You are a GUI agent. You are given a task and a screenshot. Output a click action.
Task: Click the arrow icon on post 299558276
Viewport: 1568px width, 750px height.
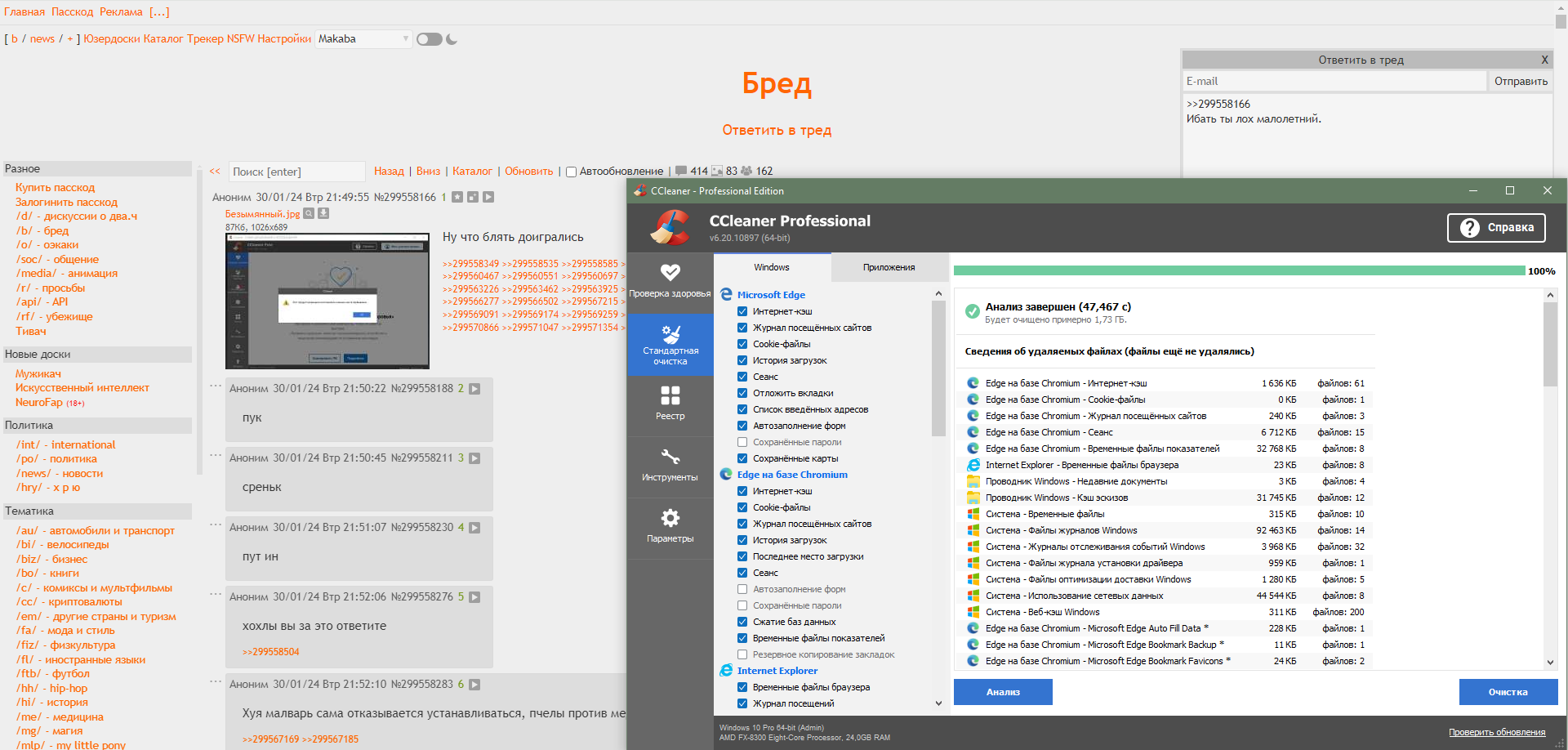point(474,597)
